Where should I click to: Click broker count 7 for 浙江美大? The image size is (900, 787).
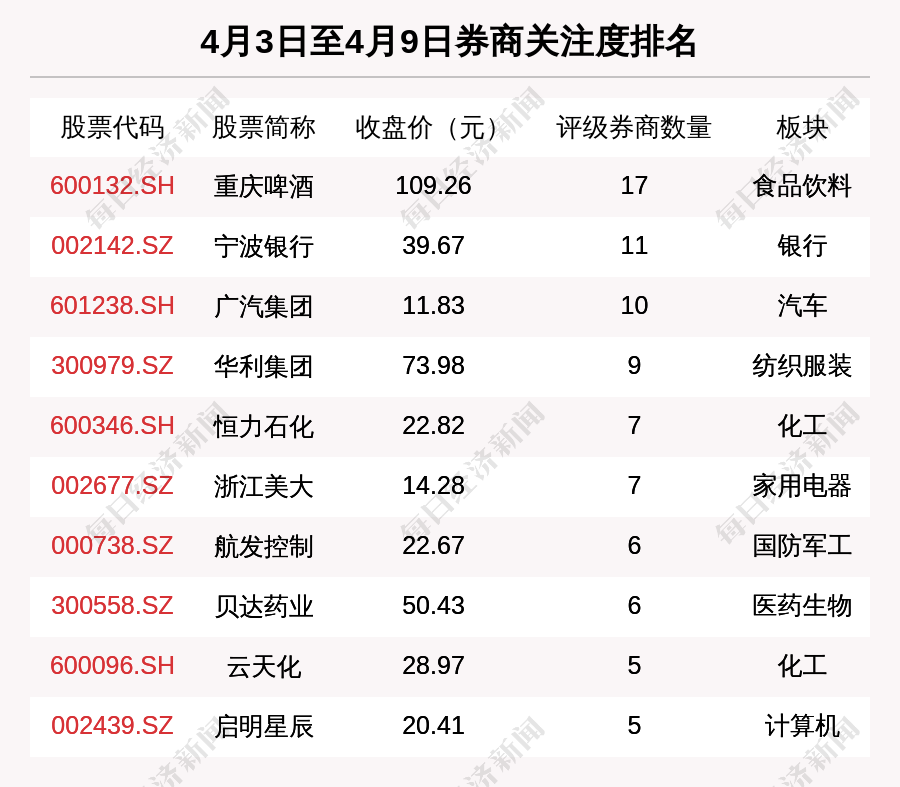click(x=634, y=486)
